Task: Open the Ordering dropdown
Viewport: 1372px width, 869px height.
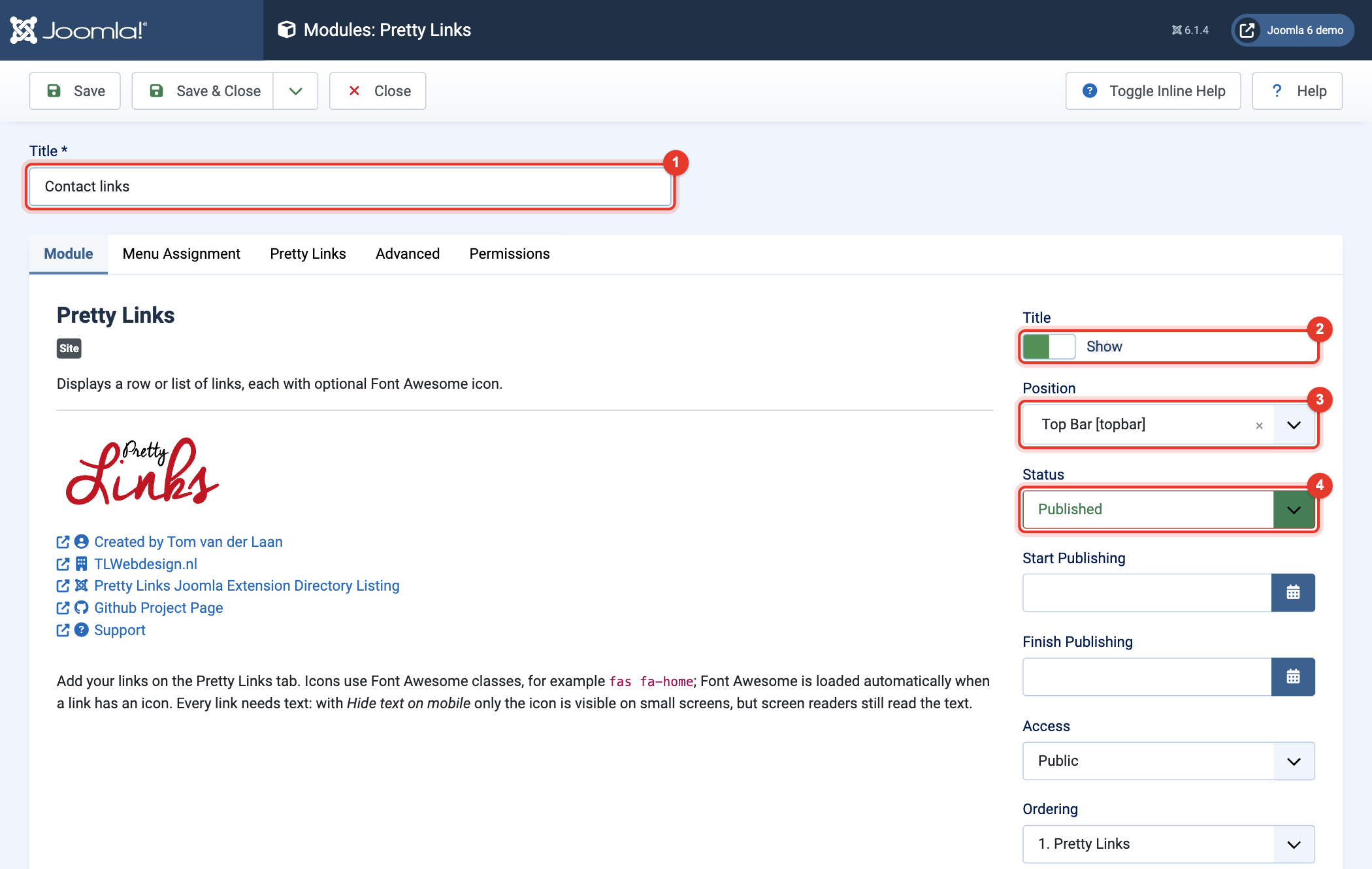Action: tap(1169, 844)
